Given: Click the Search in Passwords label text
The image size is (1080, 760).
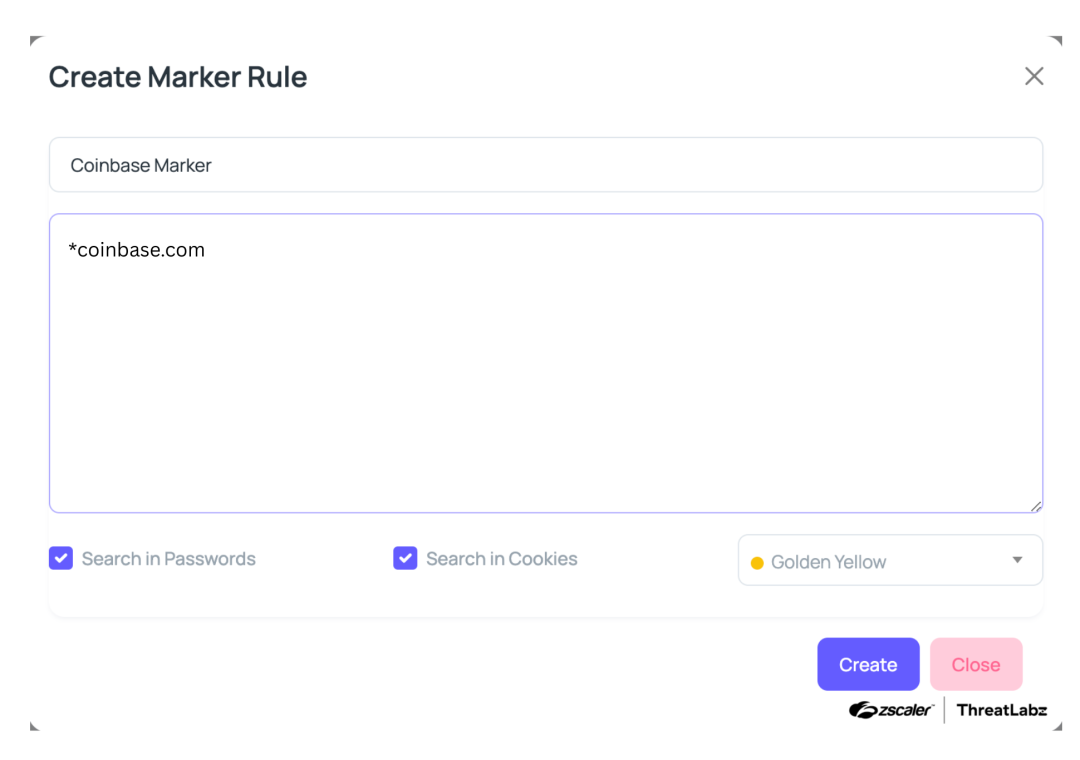Looking at the screenshot, I should coord(168,558).
